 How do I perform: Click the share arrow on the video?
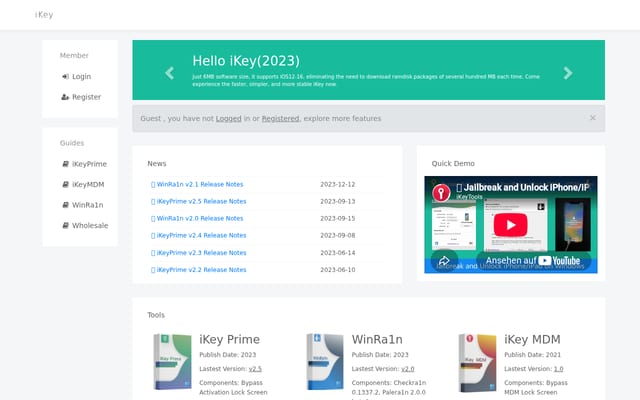coord(444,260)
